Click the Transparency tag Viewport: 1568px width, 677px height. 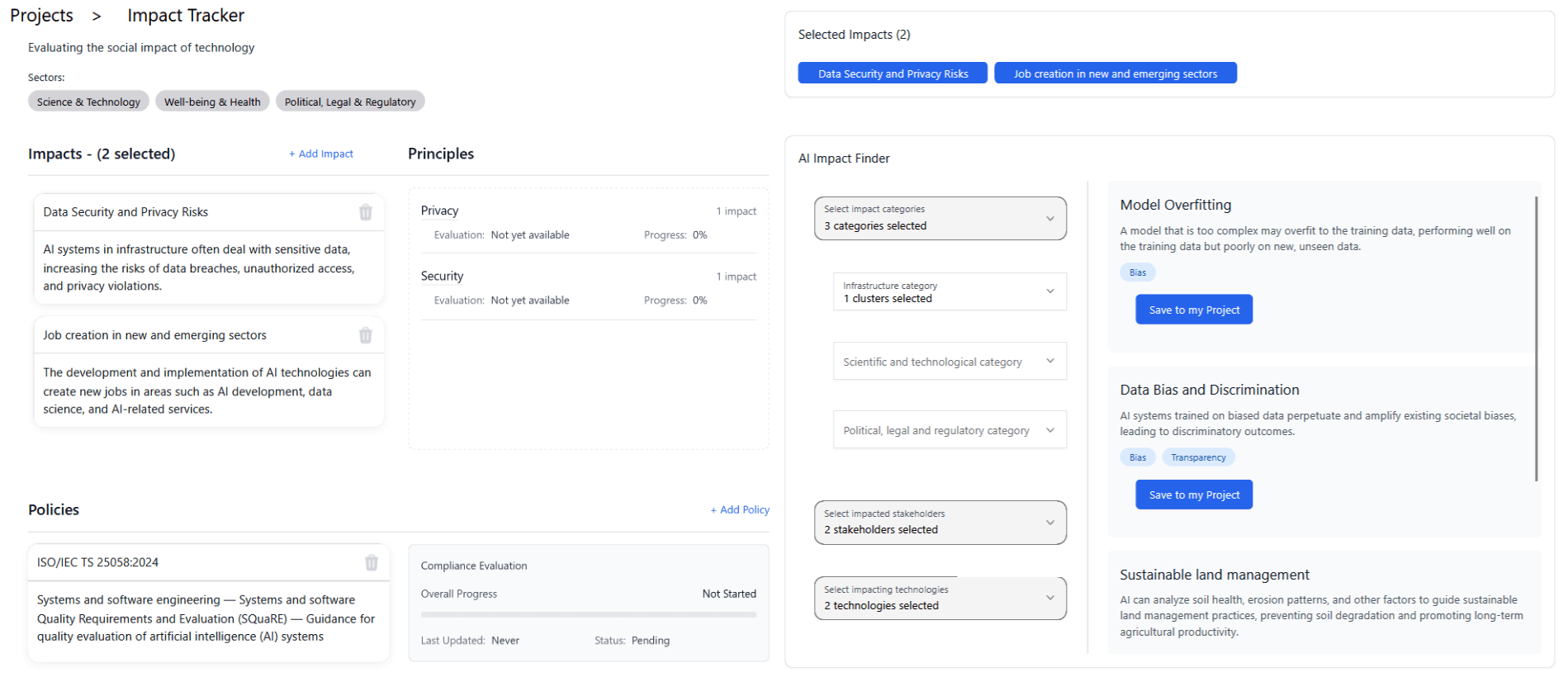click(x=1198, y=457)
